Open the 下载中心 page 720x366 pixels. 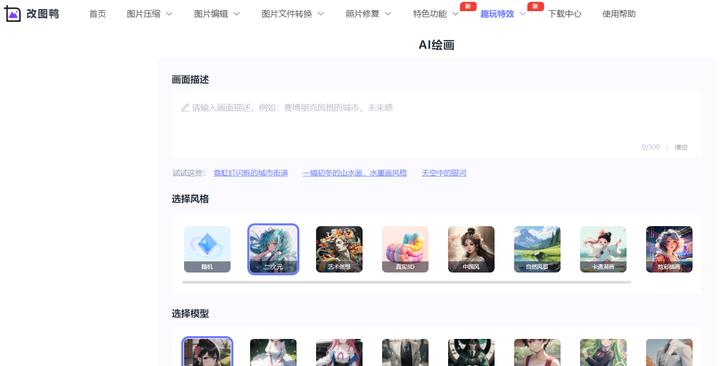pos(564,14)
